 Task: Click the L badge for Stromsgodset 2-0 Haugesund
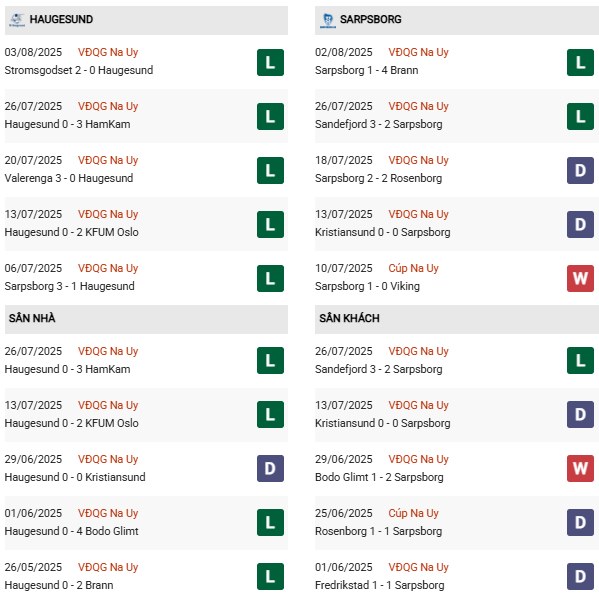270,62
